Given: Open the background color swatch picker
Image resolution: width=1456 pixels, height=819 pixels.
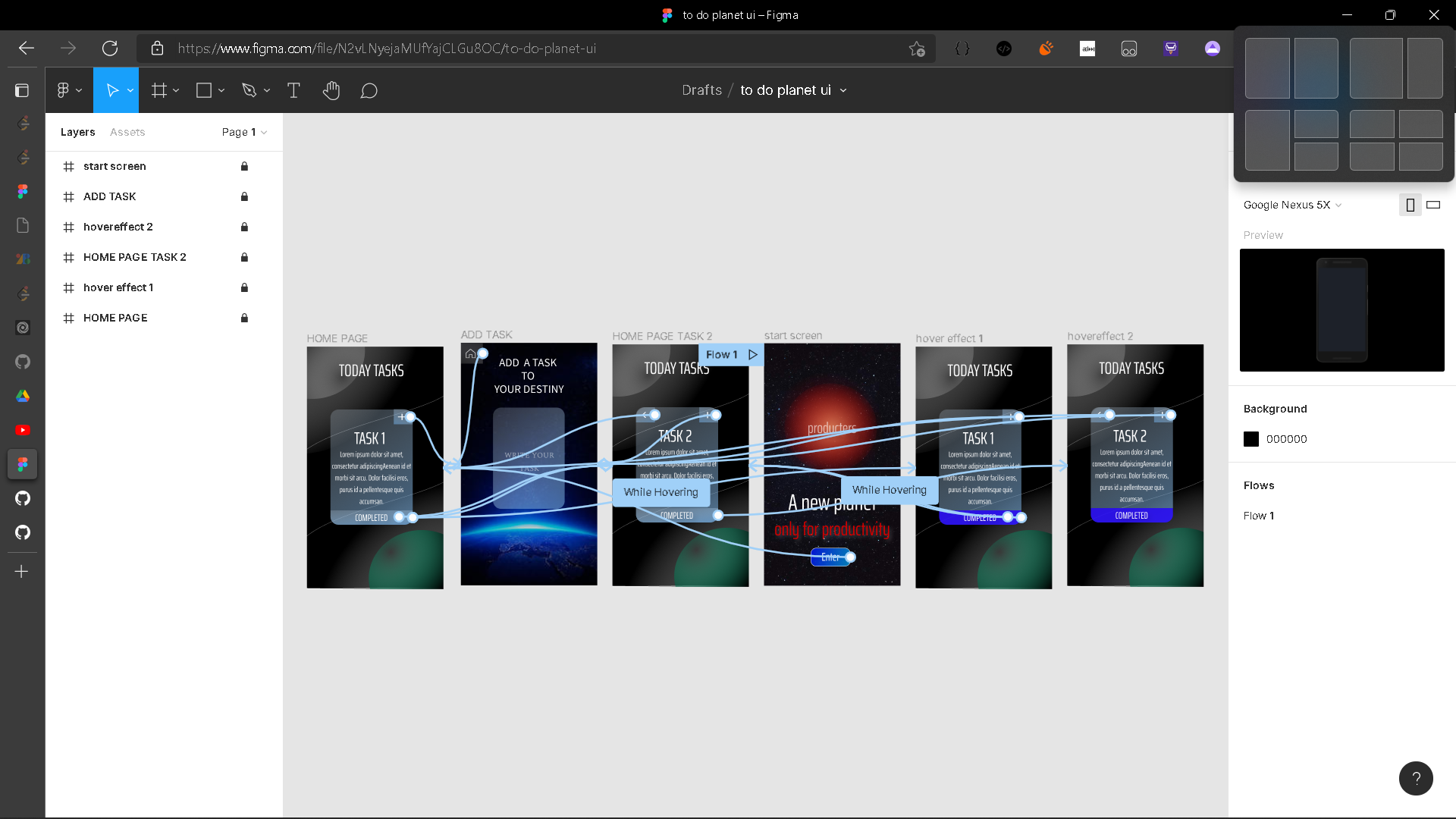Looking at the screenshot, I should [x=1250, y=438].
